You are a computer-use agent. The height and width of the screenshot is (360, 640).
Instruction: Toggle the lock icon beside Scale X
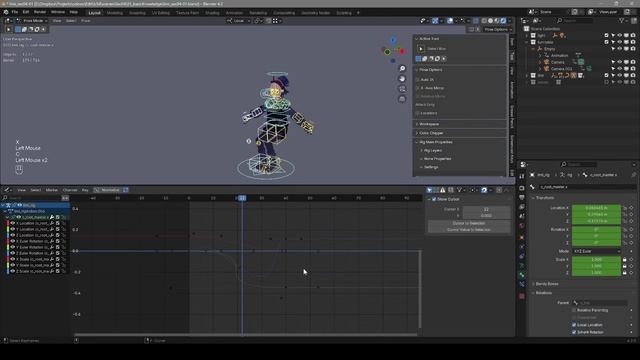tap(624, 260)
